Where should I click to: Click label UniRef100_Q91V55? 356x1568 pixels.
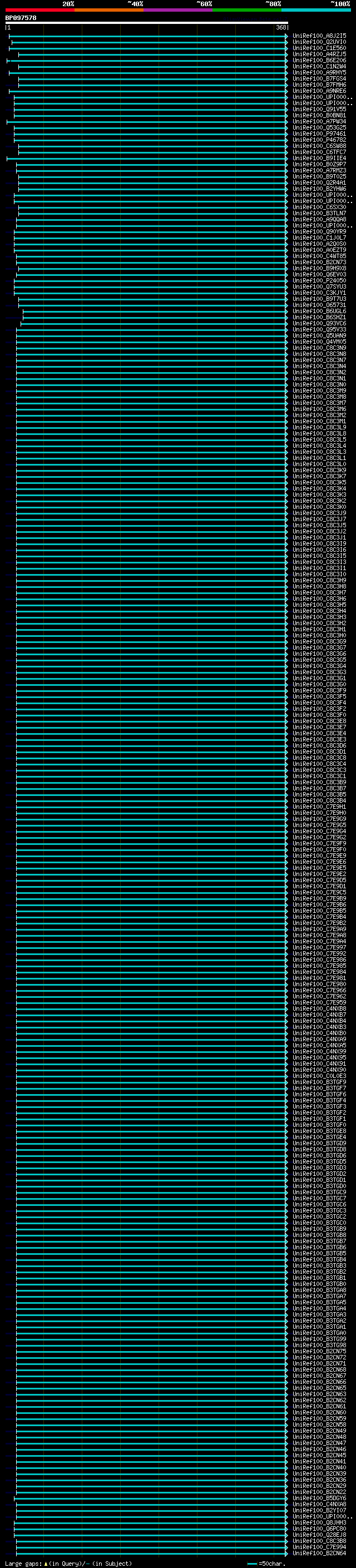[319, 109]
